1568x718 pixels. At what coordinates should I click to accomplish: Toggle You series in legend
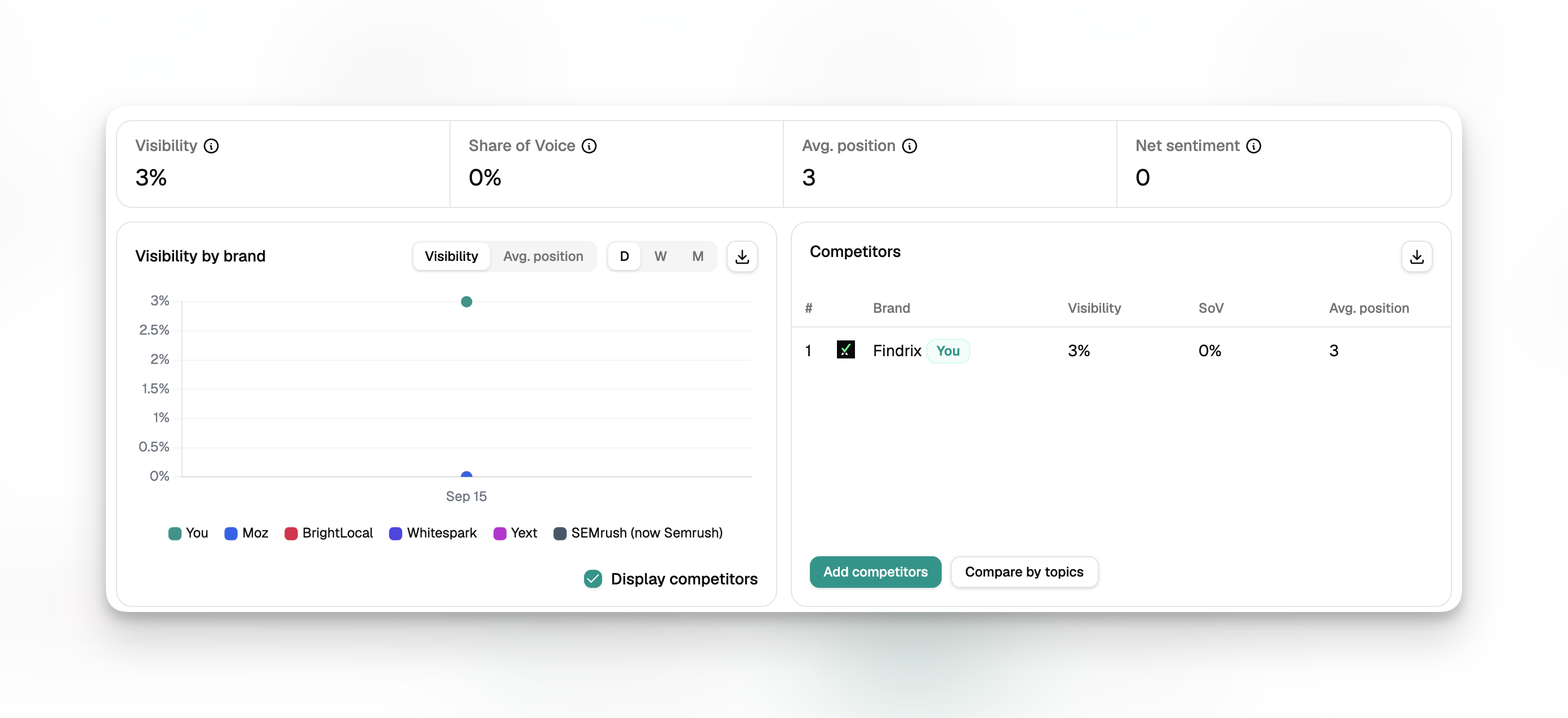(188, 533)
